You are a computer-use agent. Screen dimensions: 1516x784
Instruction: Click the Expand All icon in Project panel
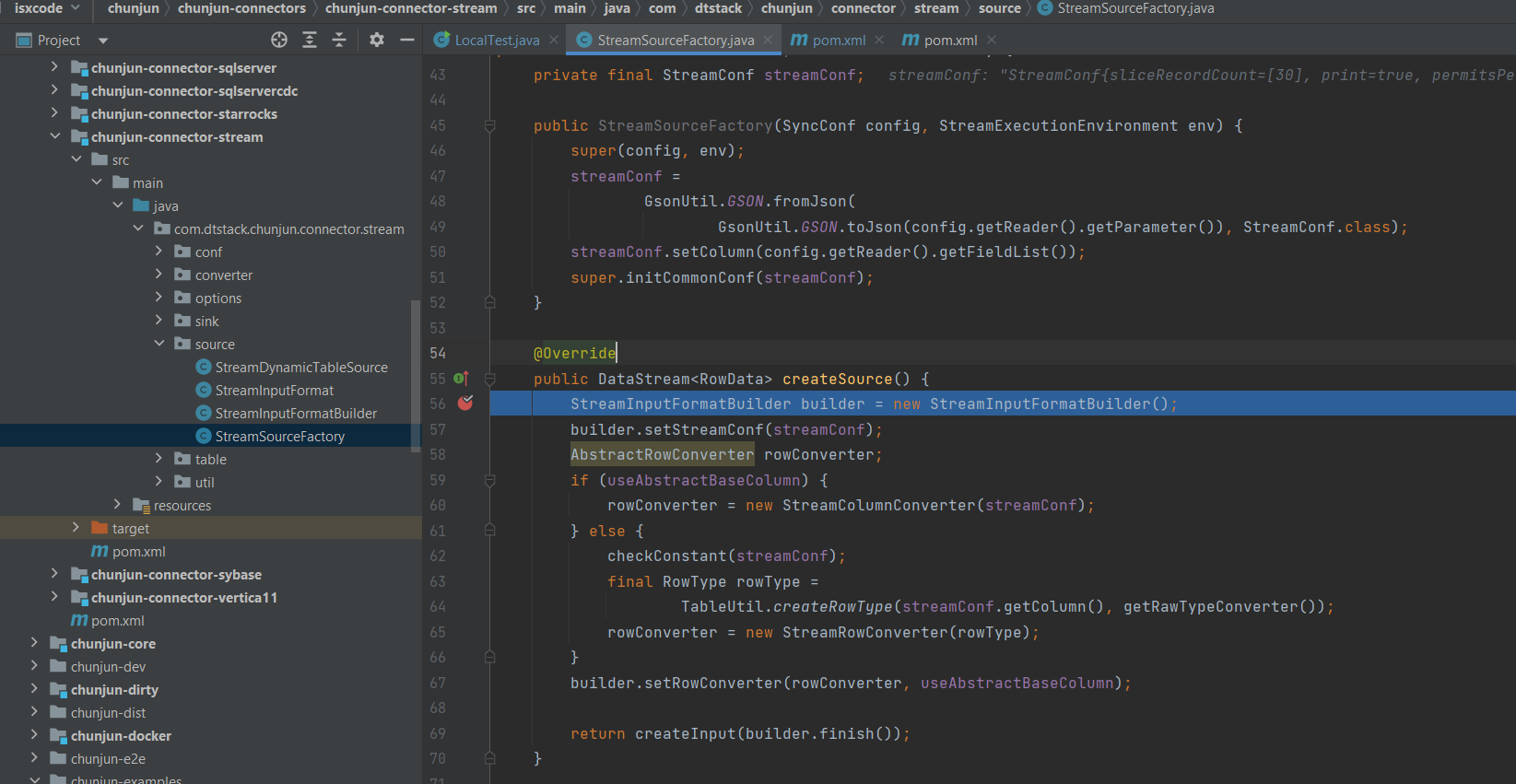310,40
